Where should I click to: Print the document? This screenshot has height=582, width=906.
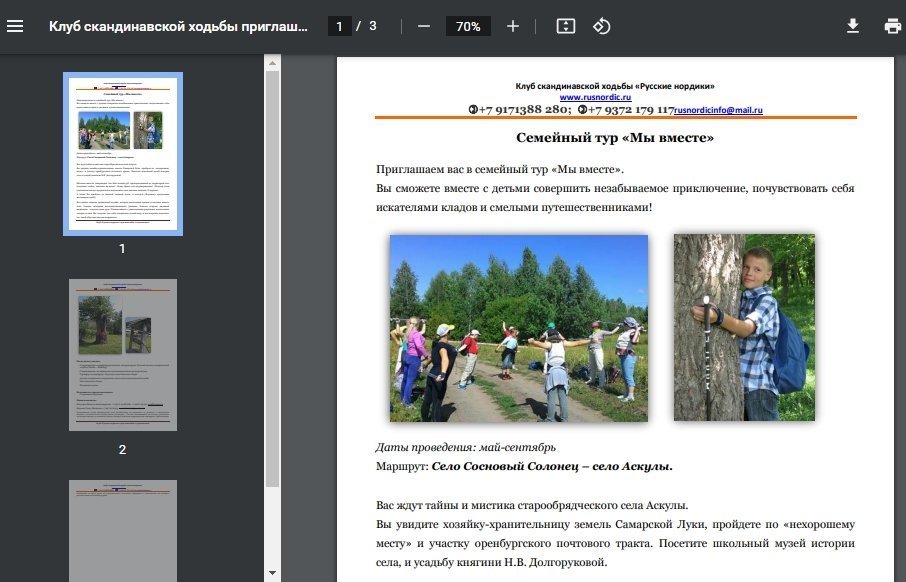(x=892, y=26)
